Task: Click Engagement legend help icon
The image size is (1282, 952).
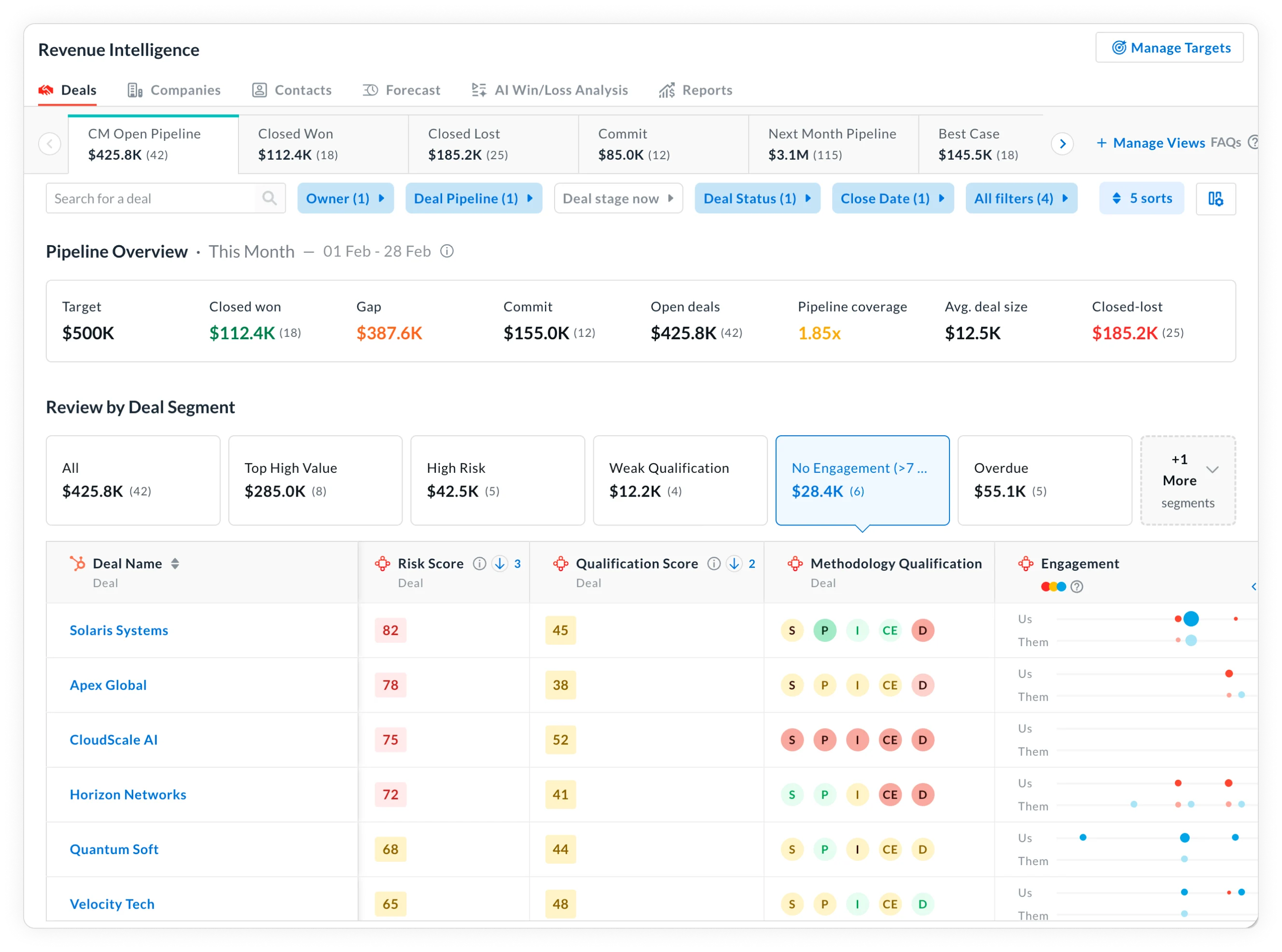Action: [x=1076, y=587]
